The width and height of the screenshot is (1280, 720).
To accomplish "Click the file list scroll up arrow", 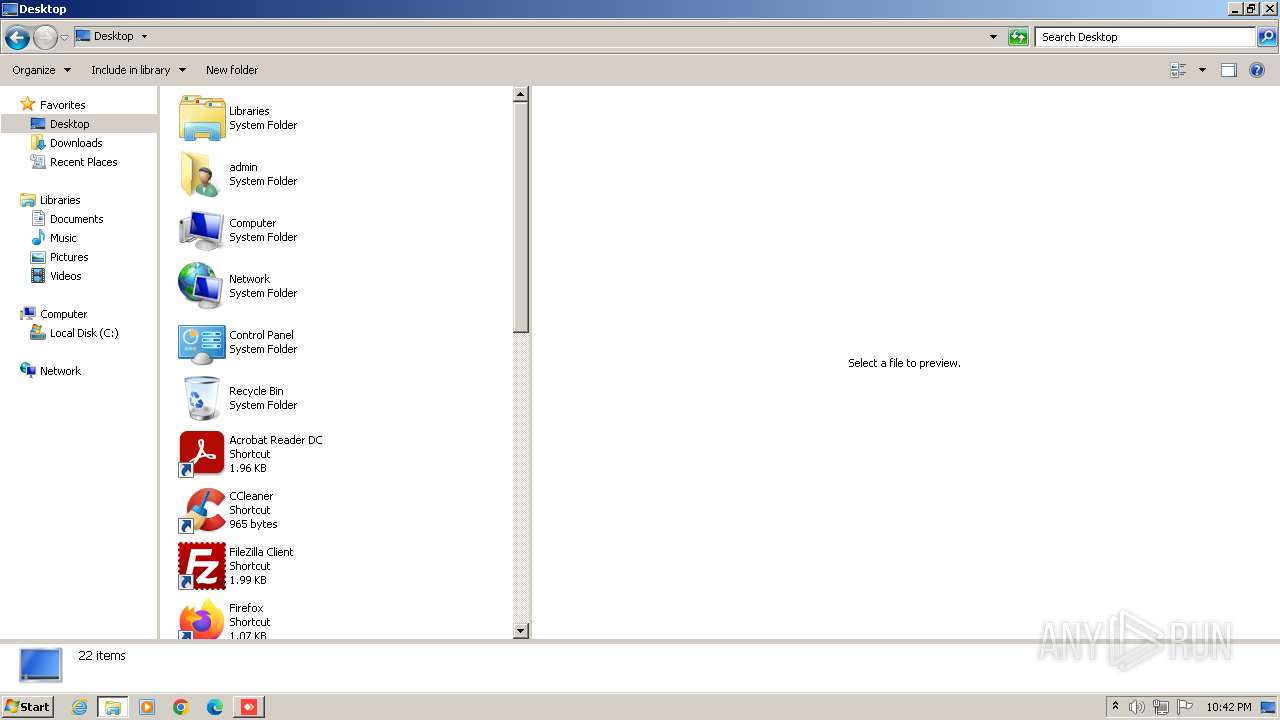I will point(520,95).
